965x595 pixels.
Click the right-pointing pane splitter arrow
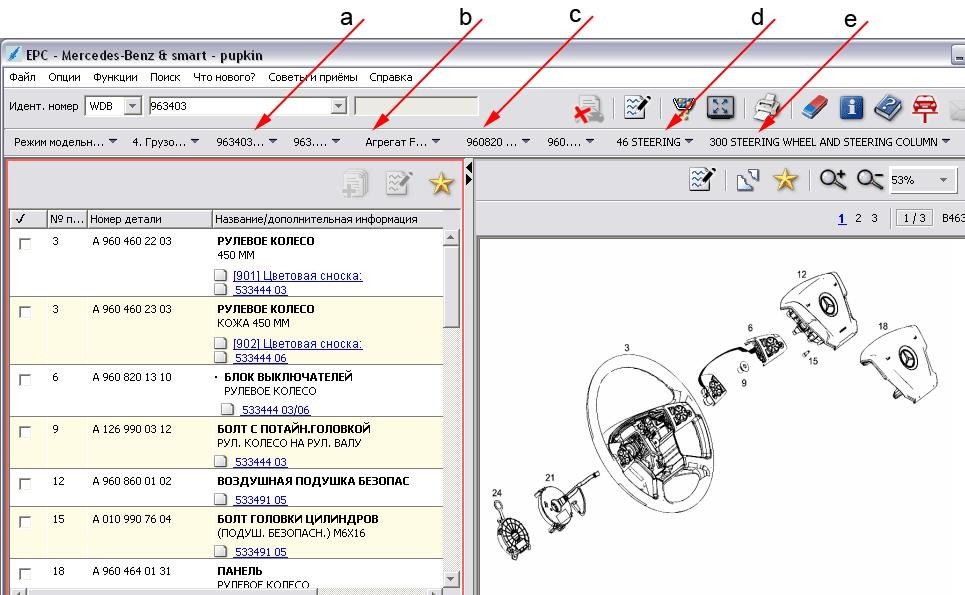point(469,179)
